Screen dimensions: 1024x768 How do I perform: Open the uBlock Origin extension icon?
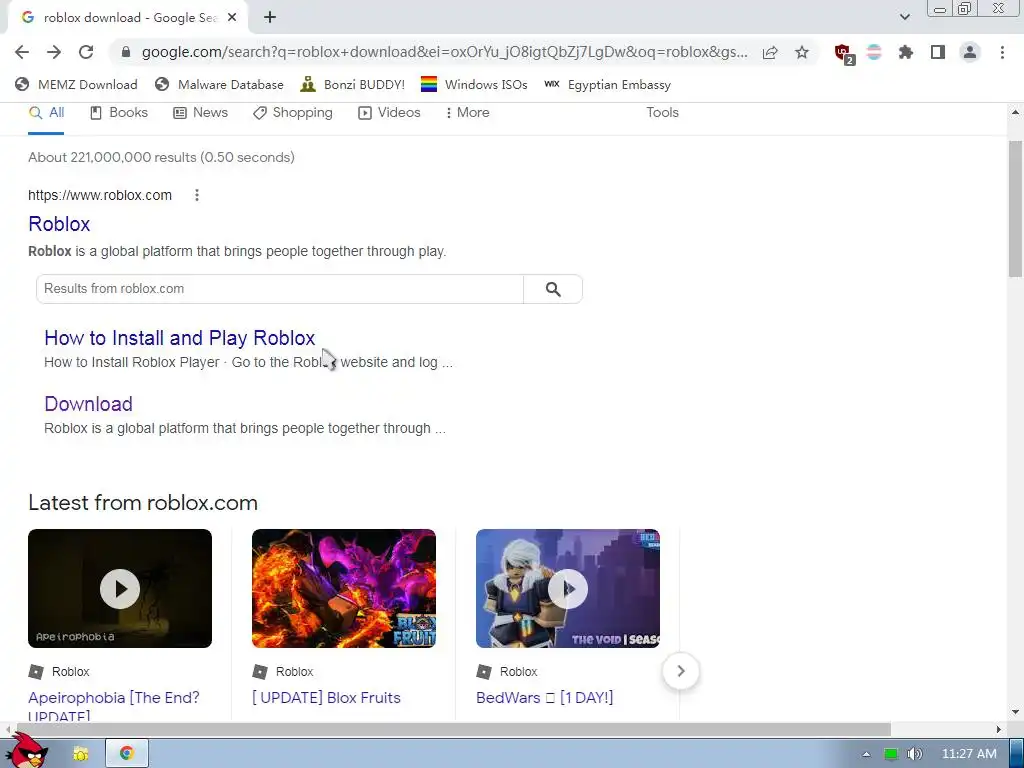point(844,54)
